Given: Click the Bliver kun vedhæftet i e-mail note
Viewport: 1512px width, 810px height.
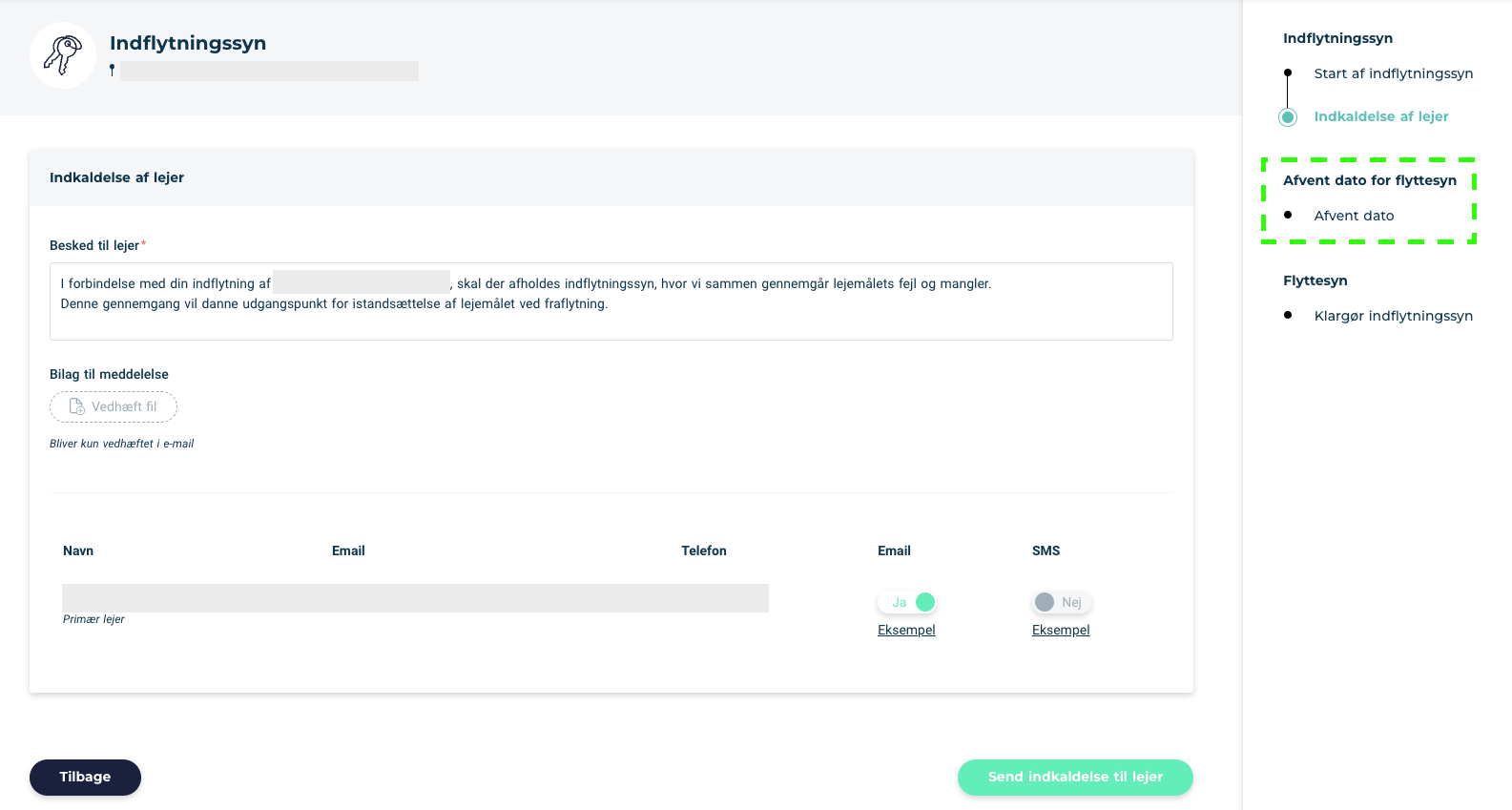Looking at the screenshot, I should coord(121,444).
